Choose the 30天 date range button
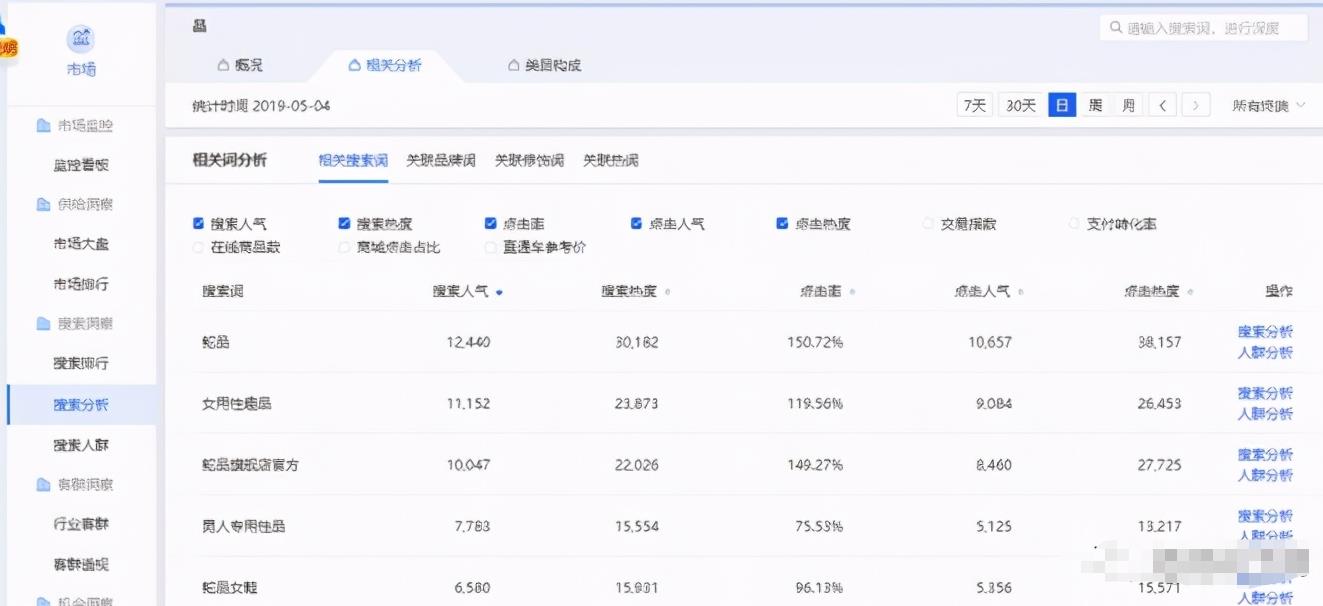This screenshot has width=1323, height=606. coord(1021,105)
